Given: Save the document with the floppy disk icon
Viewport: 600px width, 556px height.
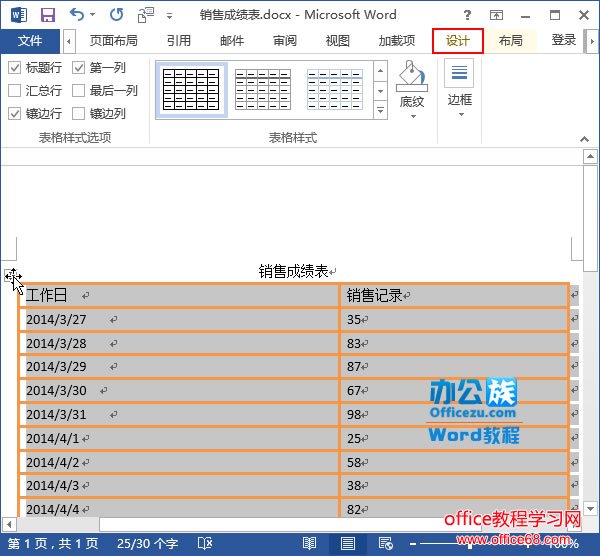Looking at the screenshot, I should click(48, 15).
